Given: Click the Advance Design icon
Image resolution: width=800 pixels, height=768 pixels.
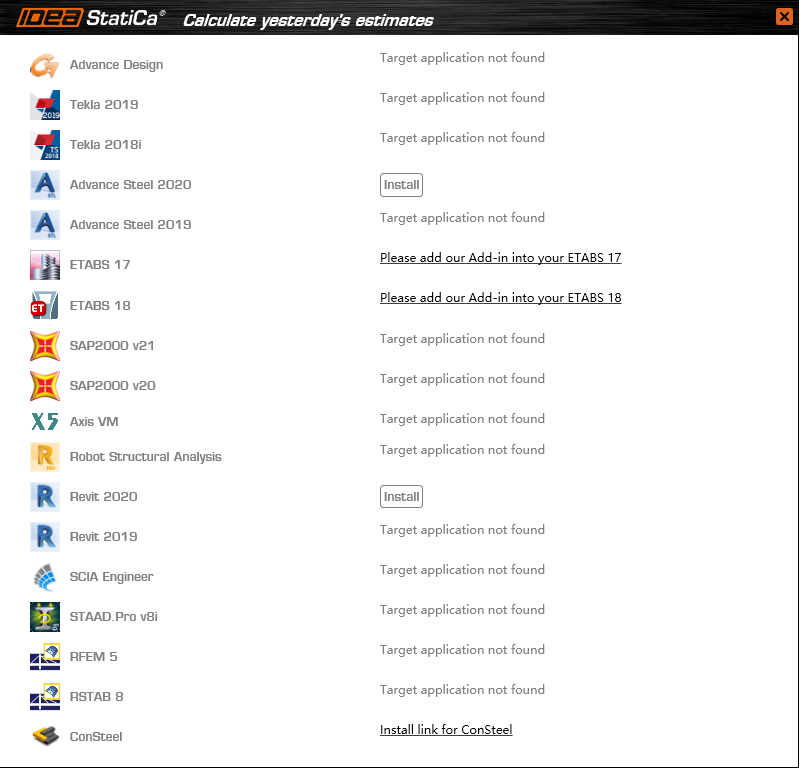Looking at the screenshot, I should pos(44,65).
